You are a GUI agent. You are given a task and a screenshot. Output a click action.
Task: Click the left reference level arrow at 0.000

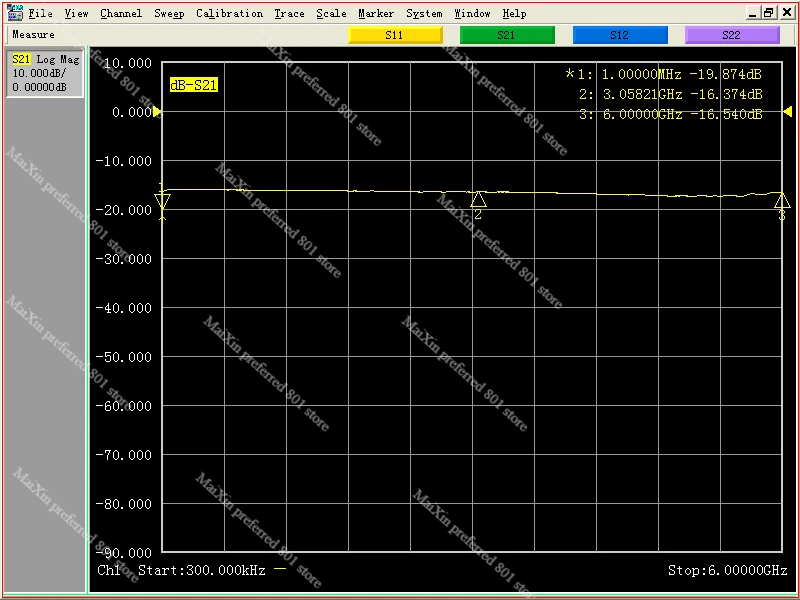(x=157, y=112)
